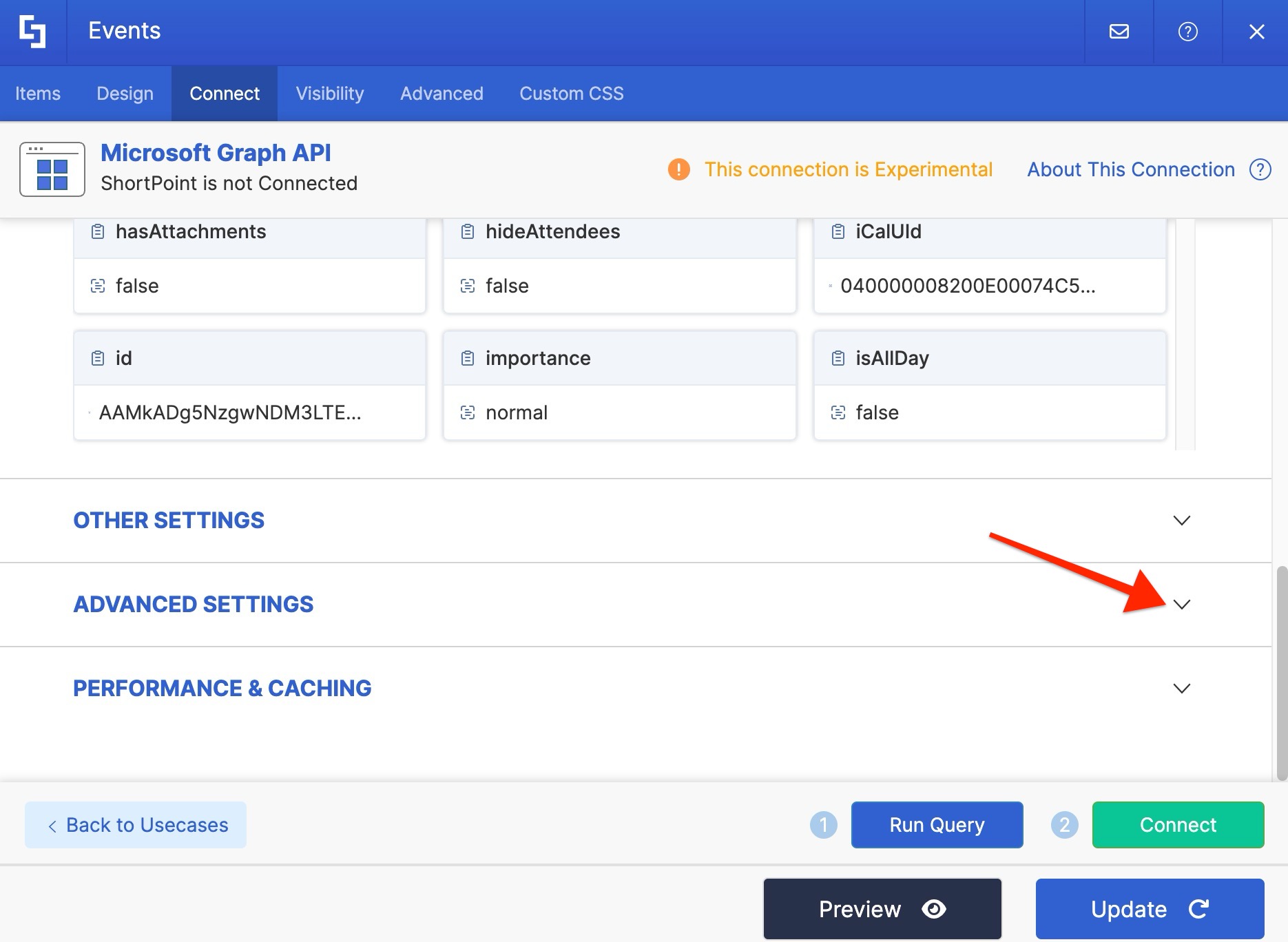The height and width of the screenshot is (942, 1288).
Task: Click the isAllDay field clipboard icon
Action: [x=838, y=358]
